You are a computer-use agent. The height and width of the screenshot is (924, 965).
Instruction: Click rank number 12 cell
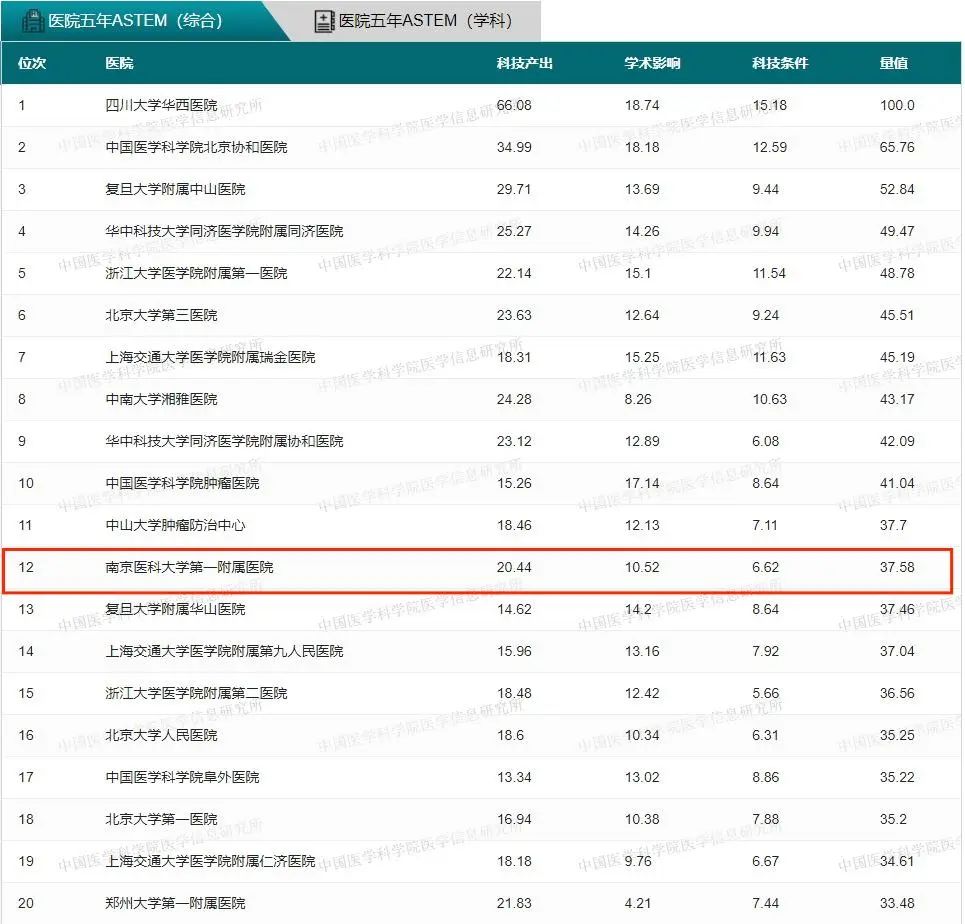26,567
